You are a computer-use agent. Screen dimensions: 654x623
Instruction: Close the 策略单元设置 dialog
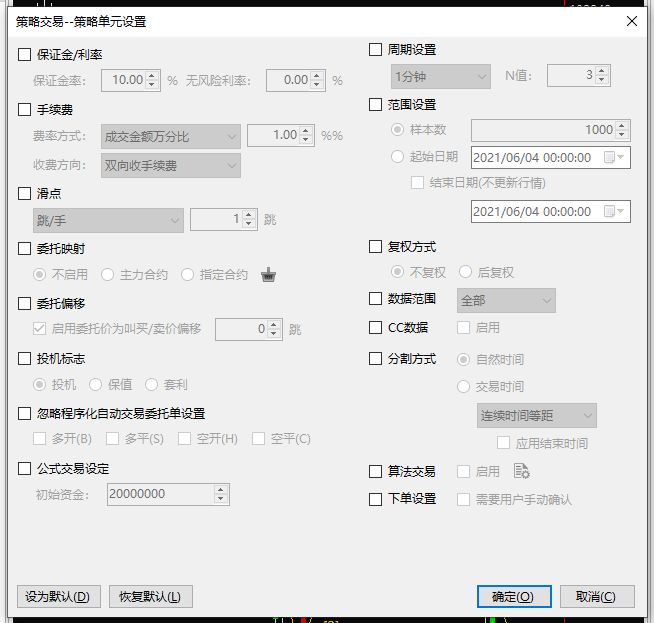point(631,21)
